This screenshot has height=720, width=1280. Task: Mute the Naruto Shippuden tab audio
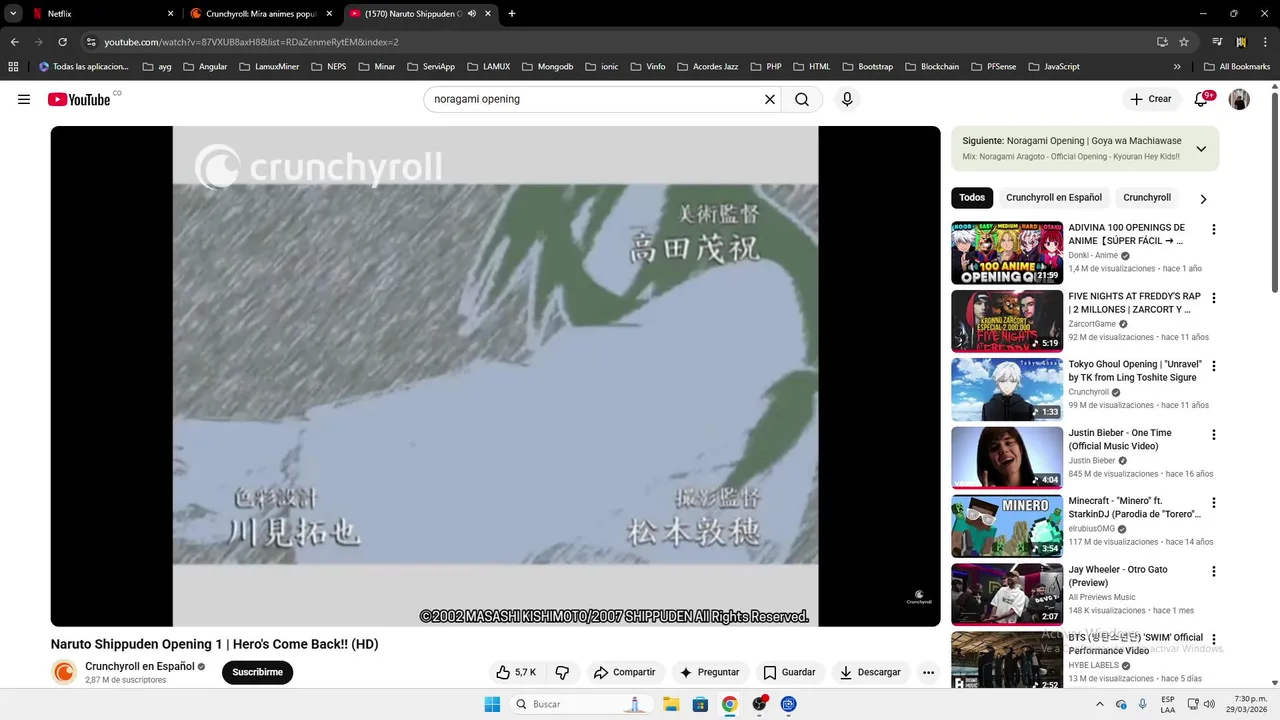pos(472,14)
